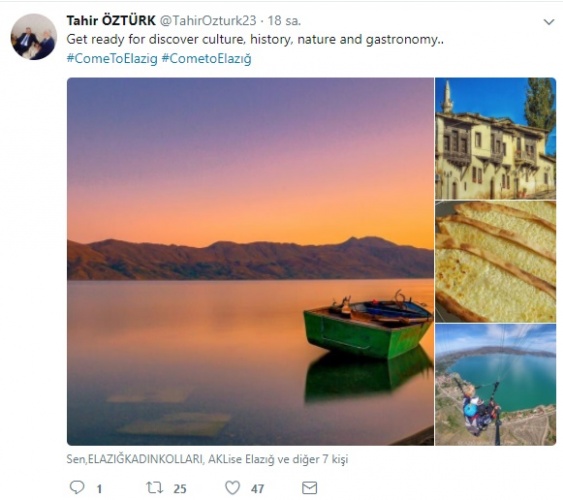Expand tweet options chevron menu
The height and width of the screenshot is (500, 563).
tap(549, 22)
